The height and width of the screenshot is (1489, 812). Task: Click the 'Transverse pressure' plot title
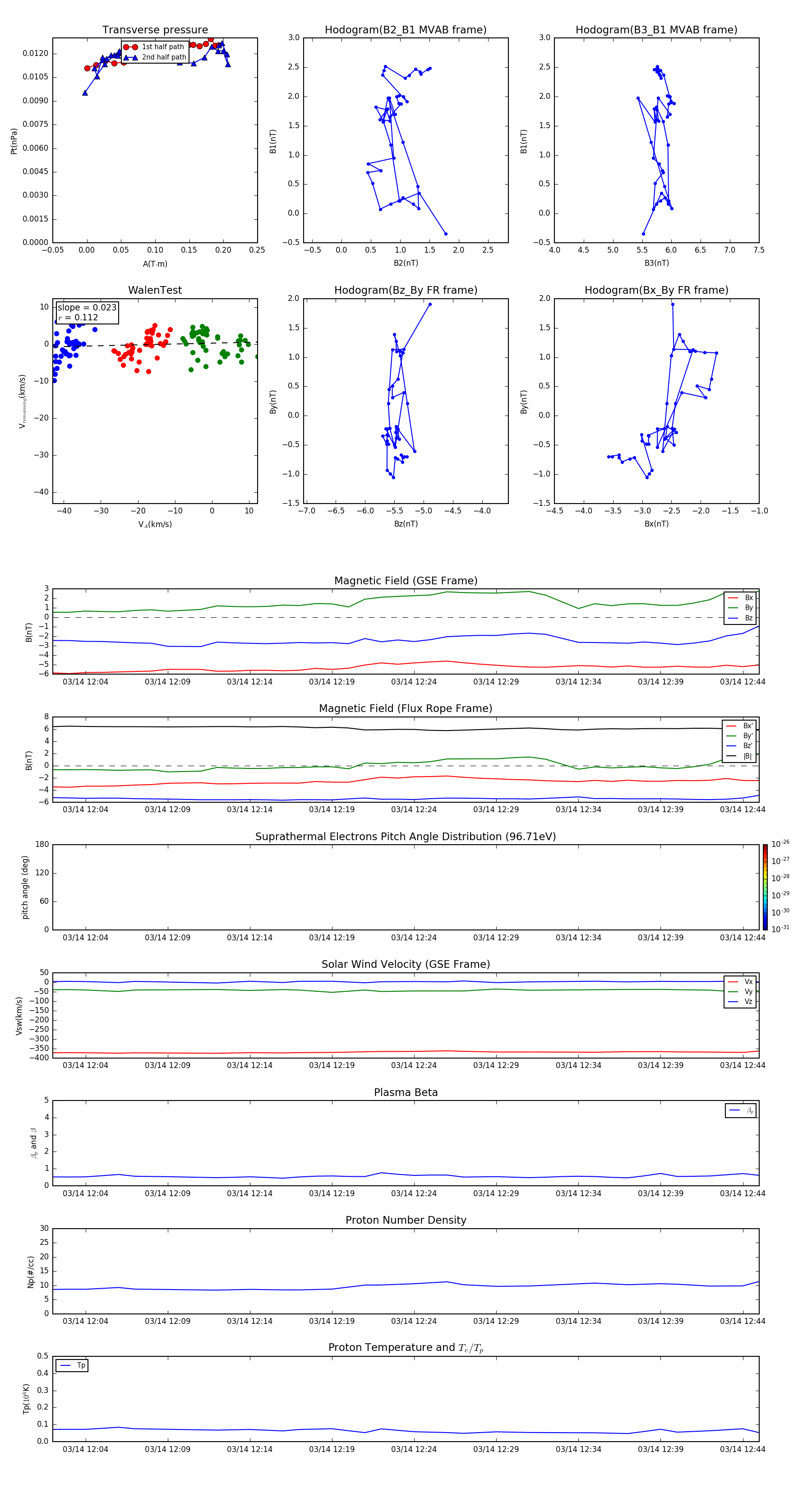(x=155, y=30)
